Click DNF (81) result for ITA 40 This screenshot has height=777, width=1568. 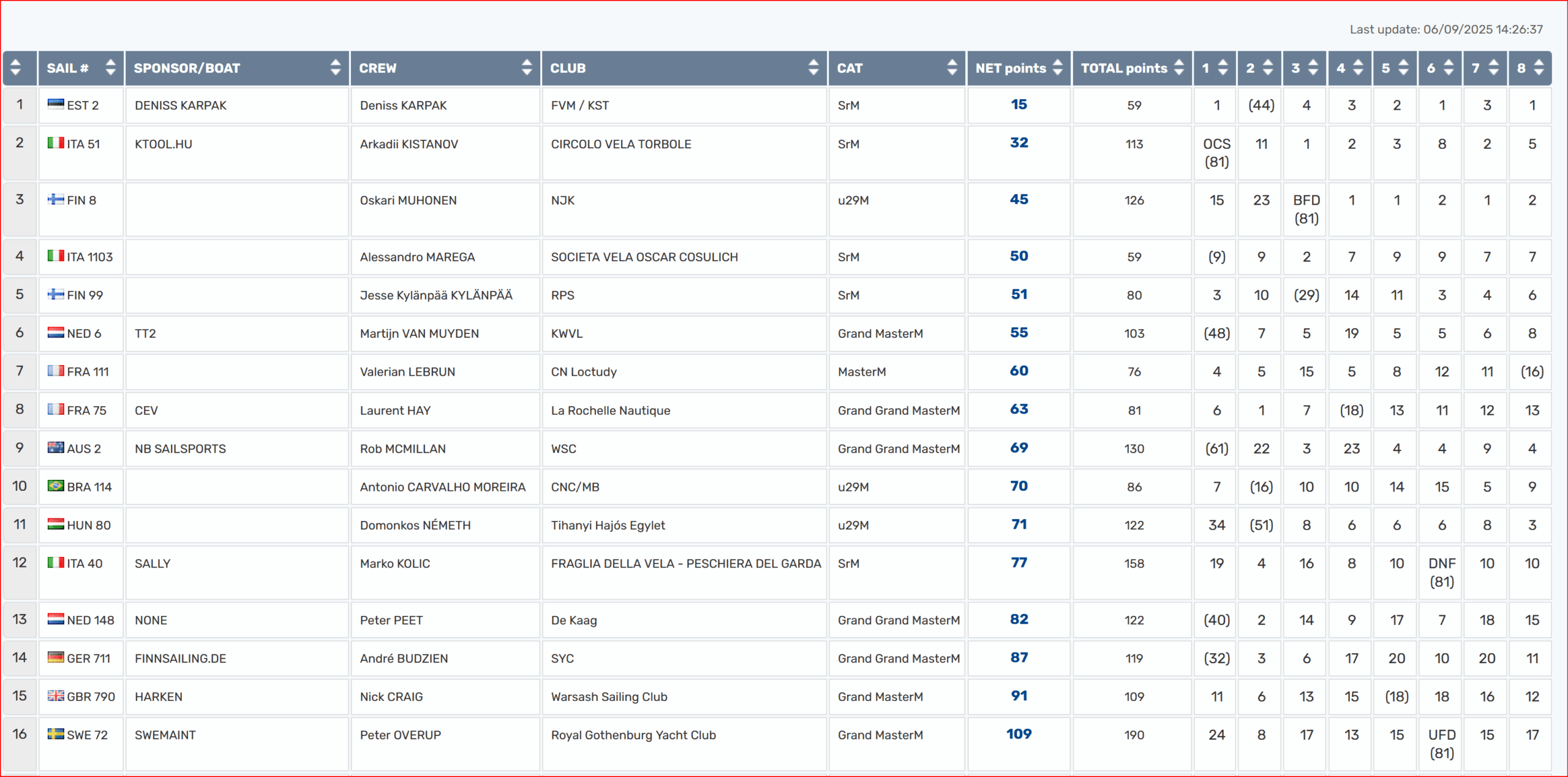coord(1442,573)
